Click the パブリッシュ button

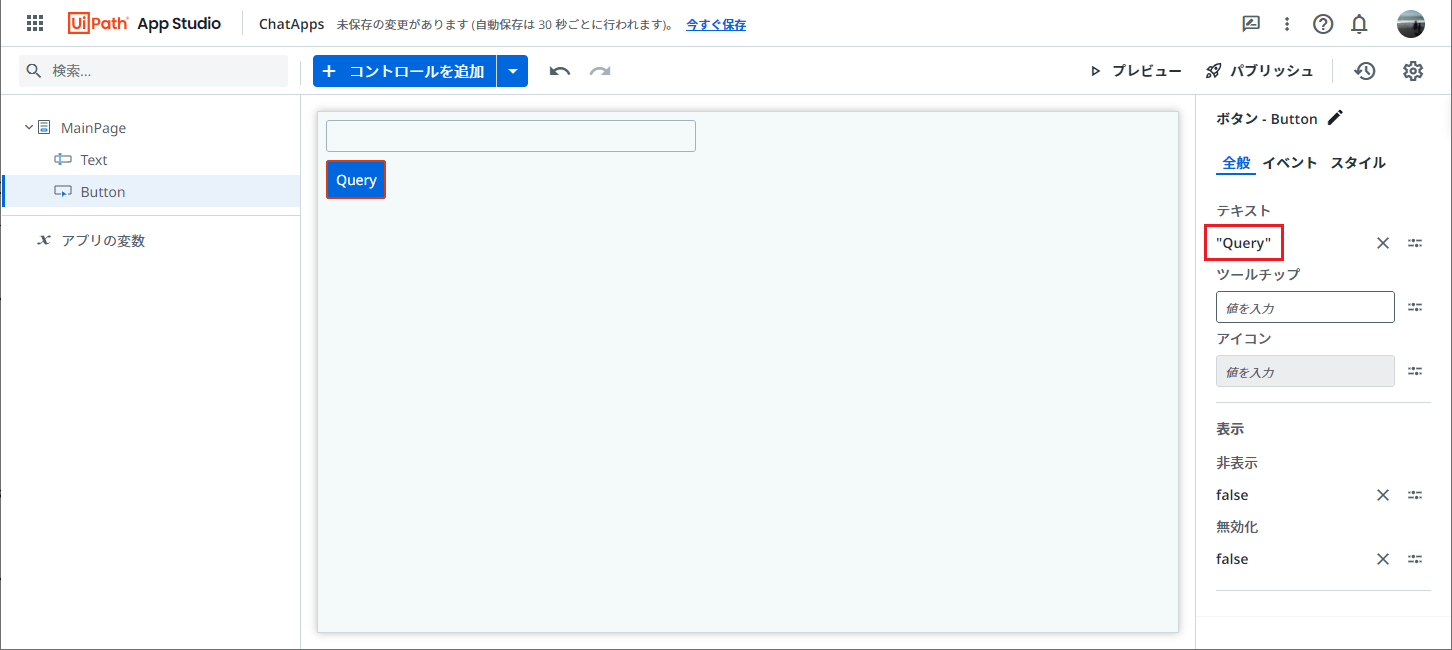pyautogui.click(x=1259, y=71)
